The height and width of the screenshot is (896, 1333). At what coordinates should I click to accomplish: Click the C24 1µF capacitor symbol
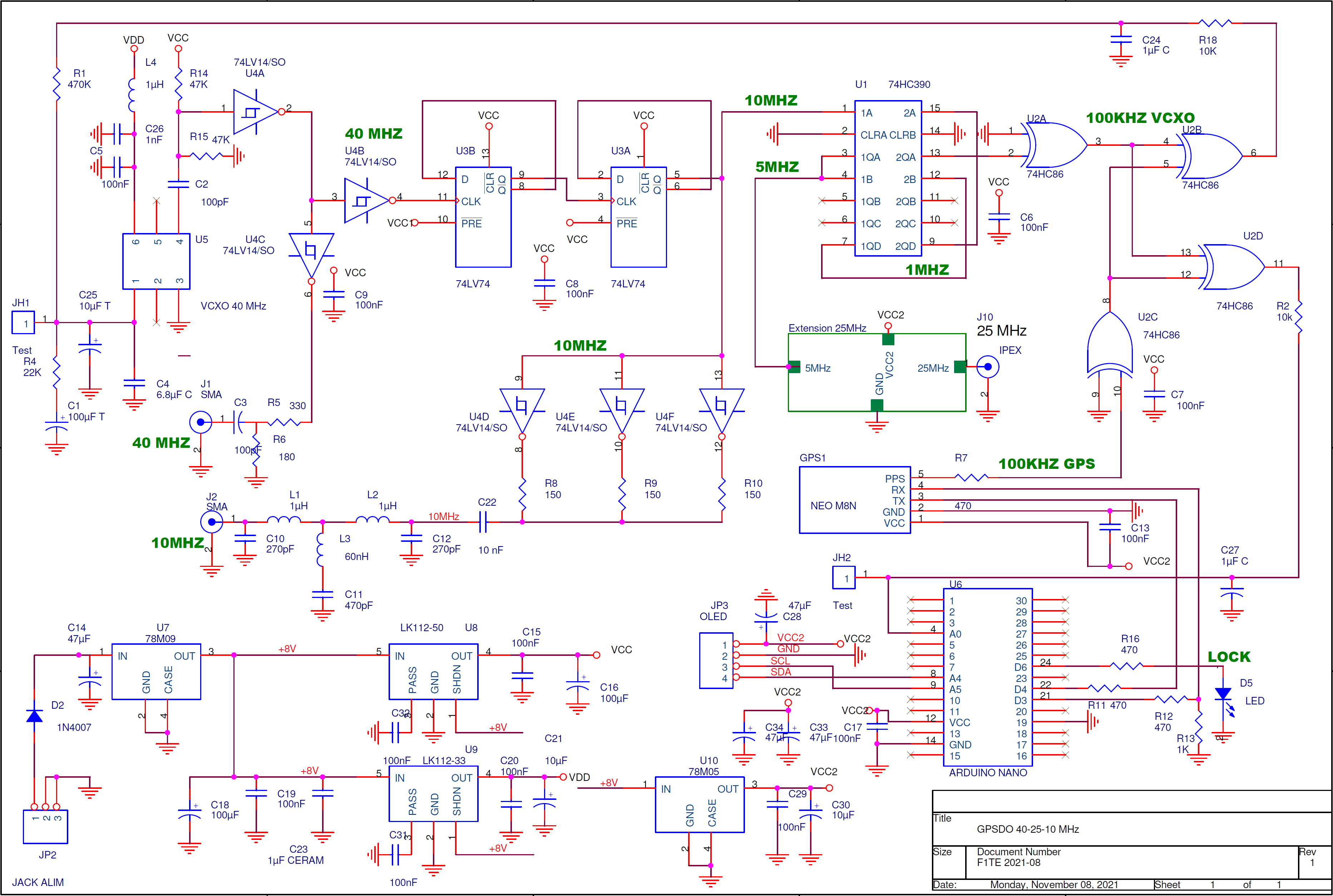pos(1121,39)
